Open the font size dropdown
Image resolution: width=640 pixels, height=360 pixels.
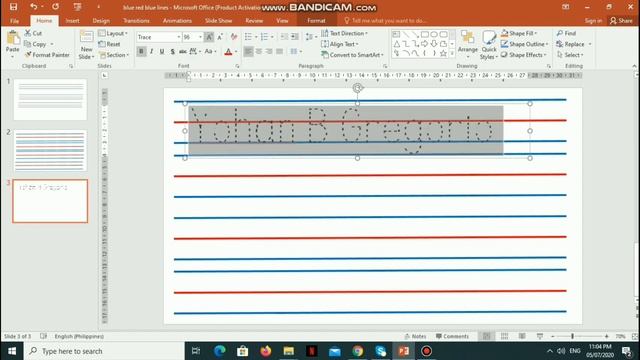(200, 37)
